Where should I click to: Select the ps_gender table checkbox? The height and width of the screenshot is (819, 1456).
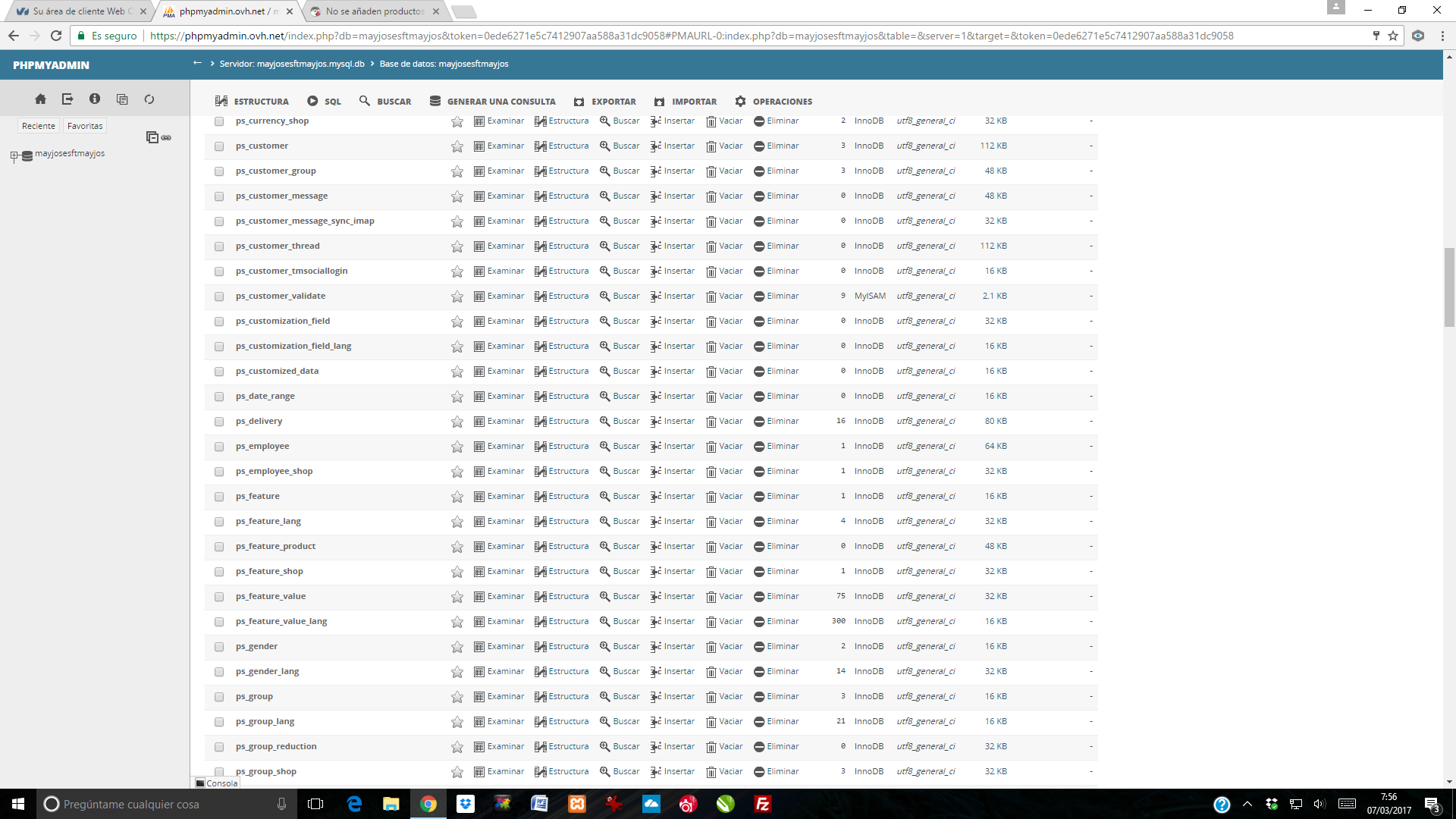click(x=219, y=647)
